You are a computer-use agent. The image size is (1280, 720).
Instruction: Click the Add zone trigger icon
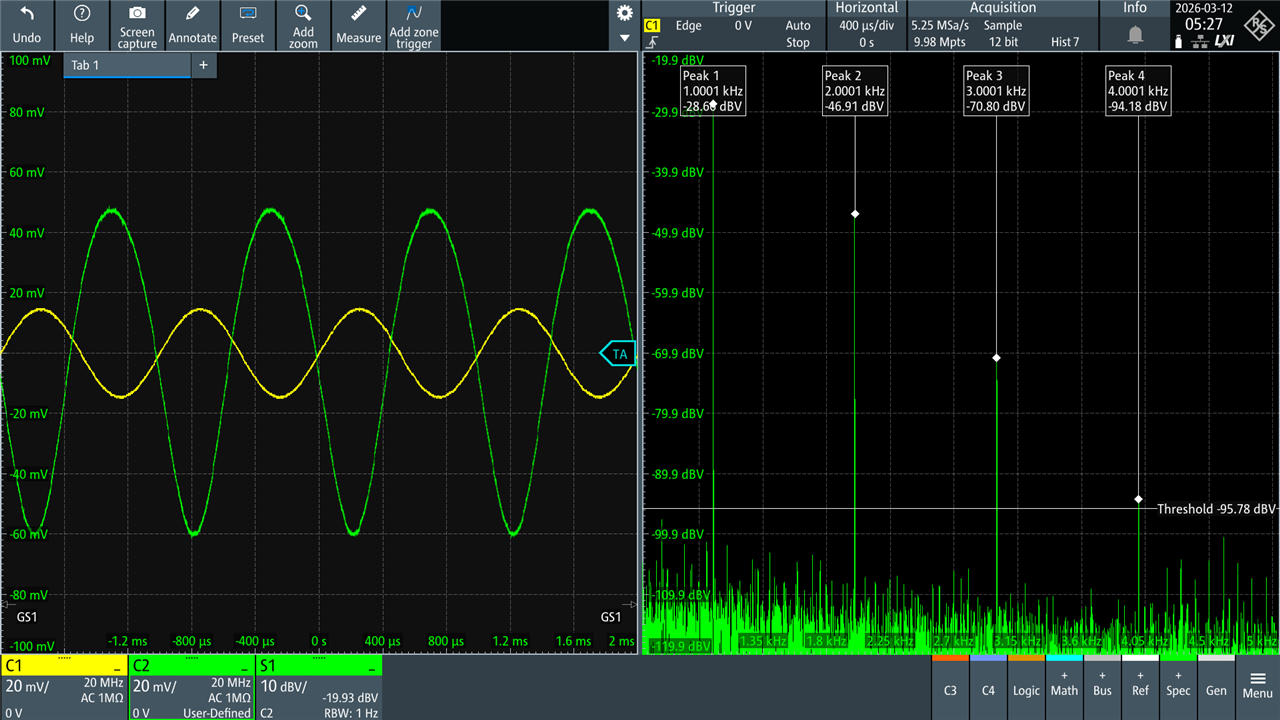pyautogui.click(x=413, y=14)
